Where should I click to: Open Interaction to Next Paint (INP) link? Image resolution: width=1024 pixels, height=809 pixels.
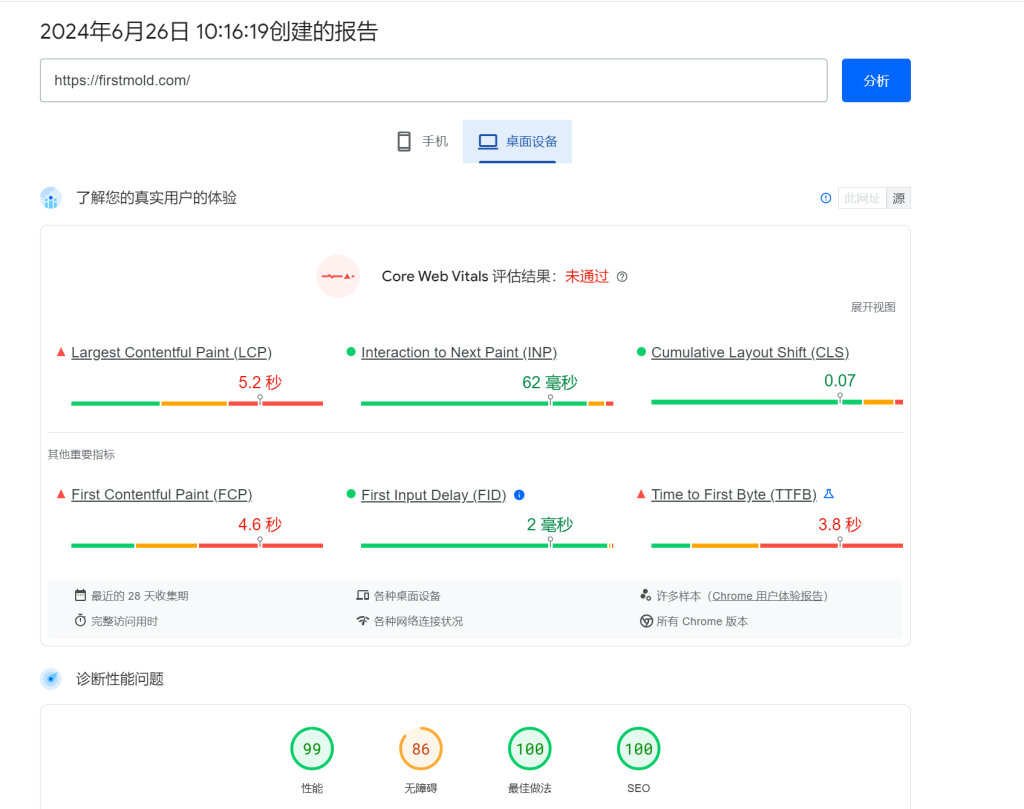coord(459,352)
